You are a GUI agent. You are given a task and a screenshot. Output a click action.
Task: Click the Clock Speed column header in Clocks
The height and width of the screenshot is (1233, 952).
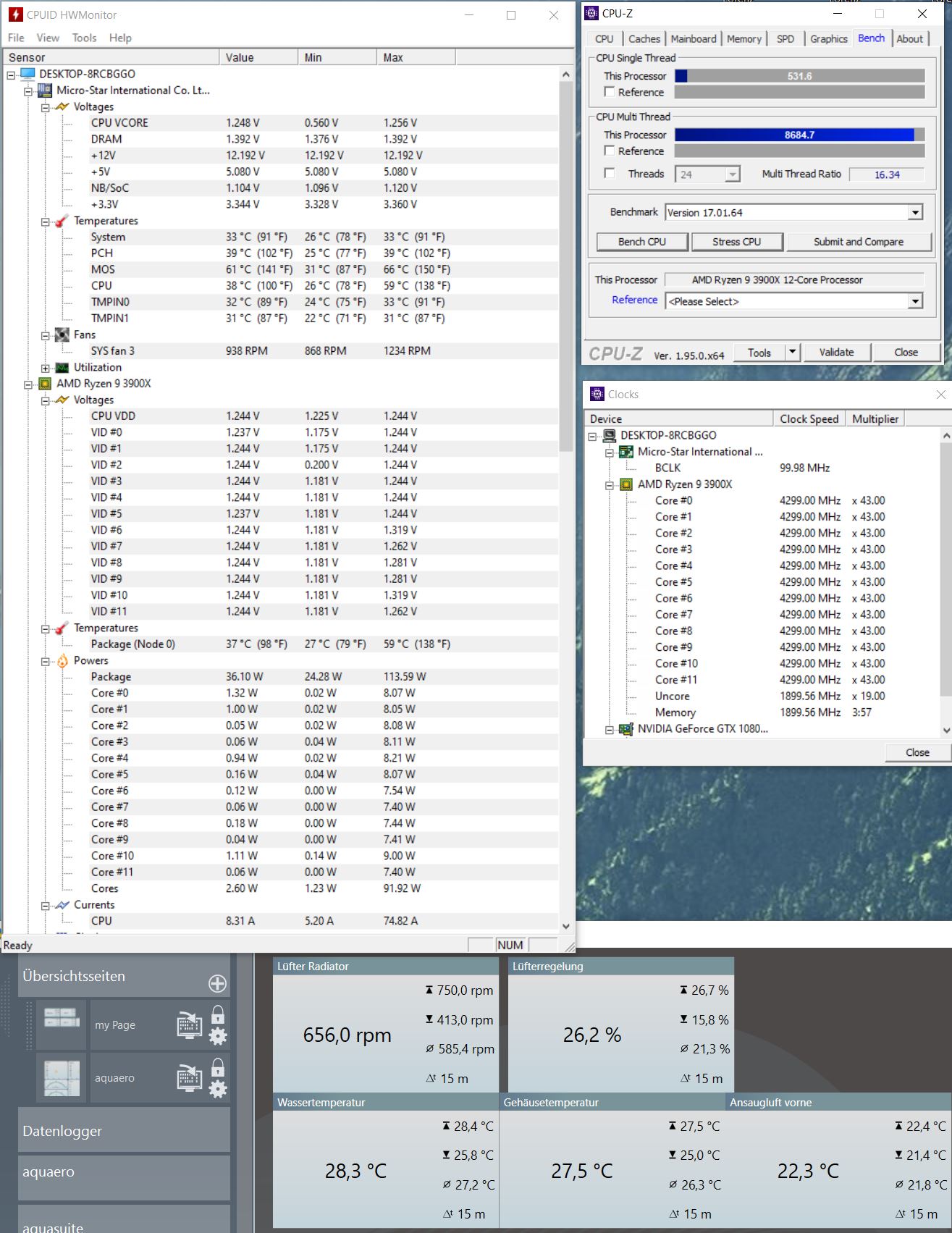(809, 418)
